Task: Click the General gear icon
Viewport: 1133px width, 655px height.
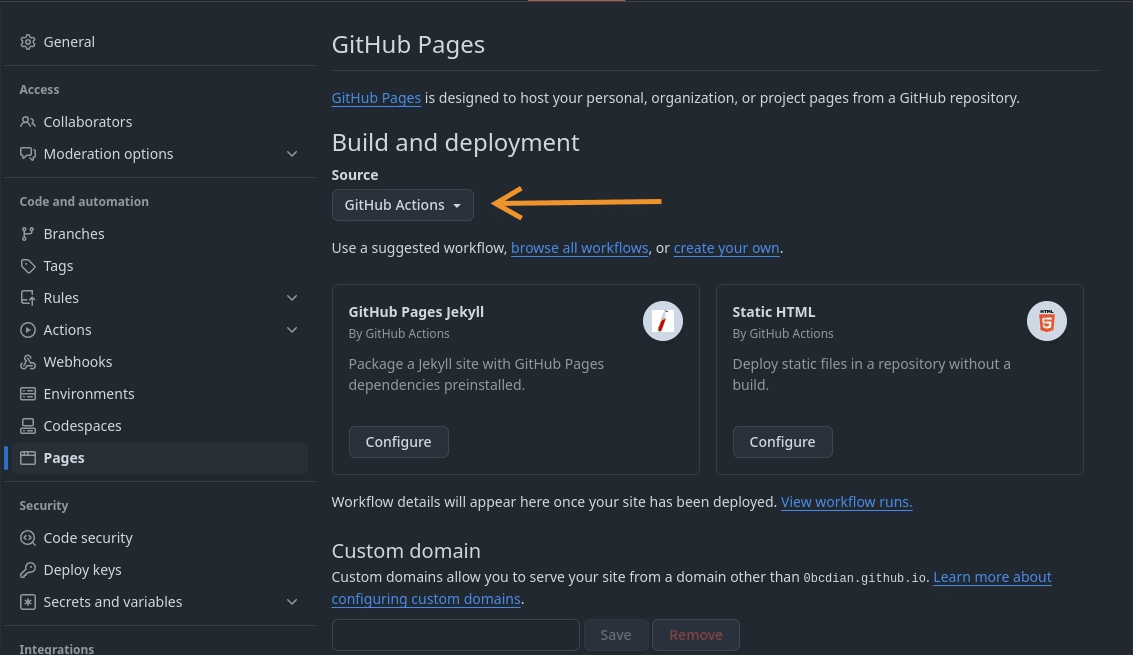Action: tap(27, 42)
